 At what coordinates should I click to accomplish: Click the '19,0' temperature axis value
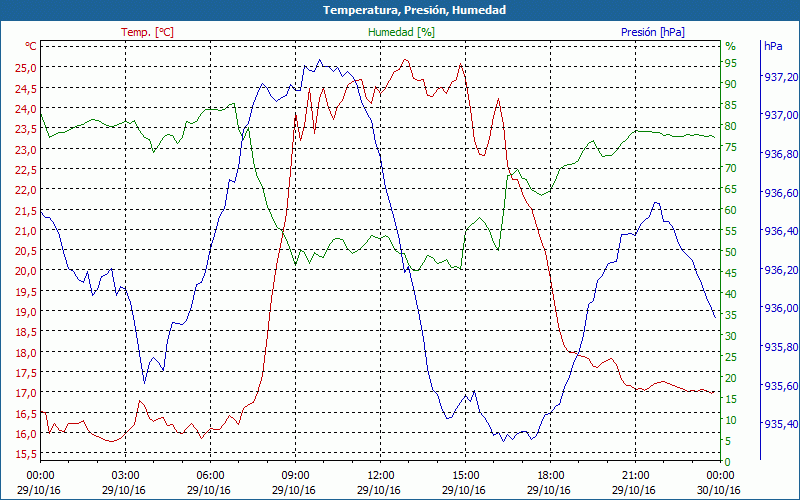[x=26, y=312]
